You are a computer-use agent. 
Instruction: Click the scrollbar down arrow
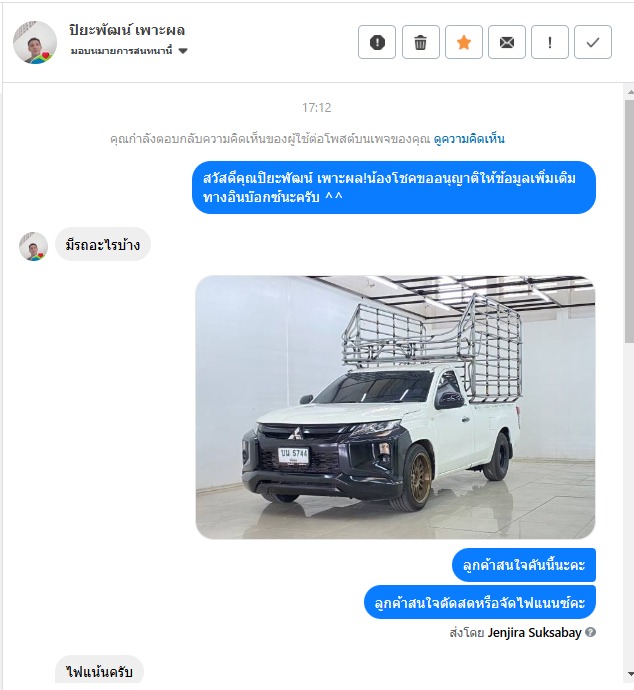pyautogui.click(x=630, y=674)
